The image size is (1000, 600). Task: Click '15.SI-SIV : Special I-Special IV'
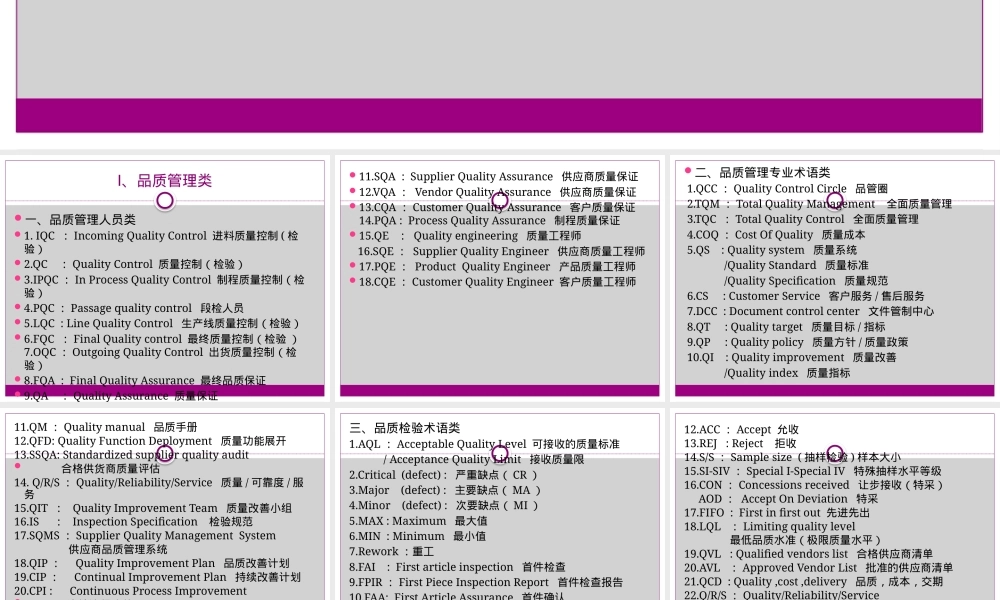click(x=764, y=472)
